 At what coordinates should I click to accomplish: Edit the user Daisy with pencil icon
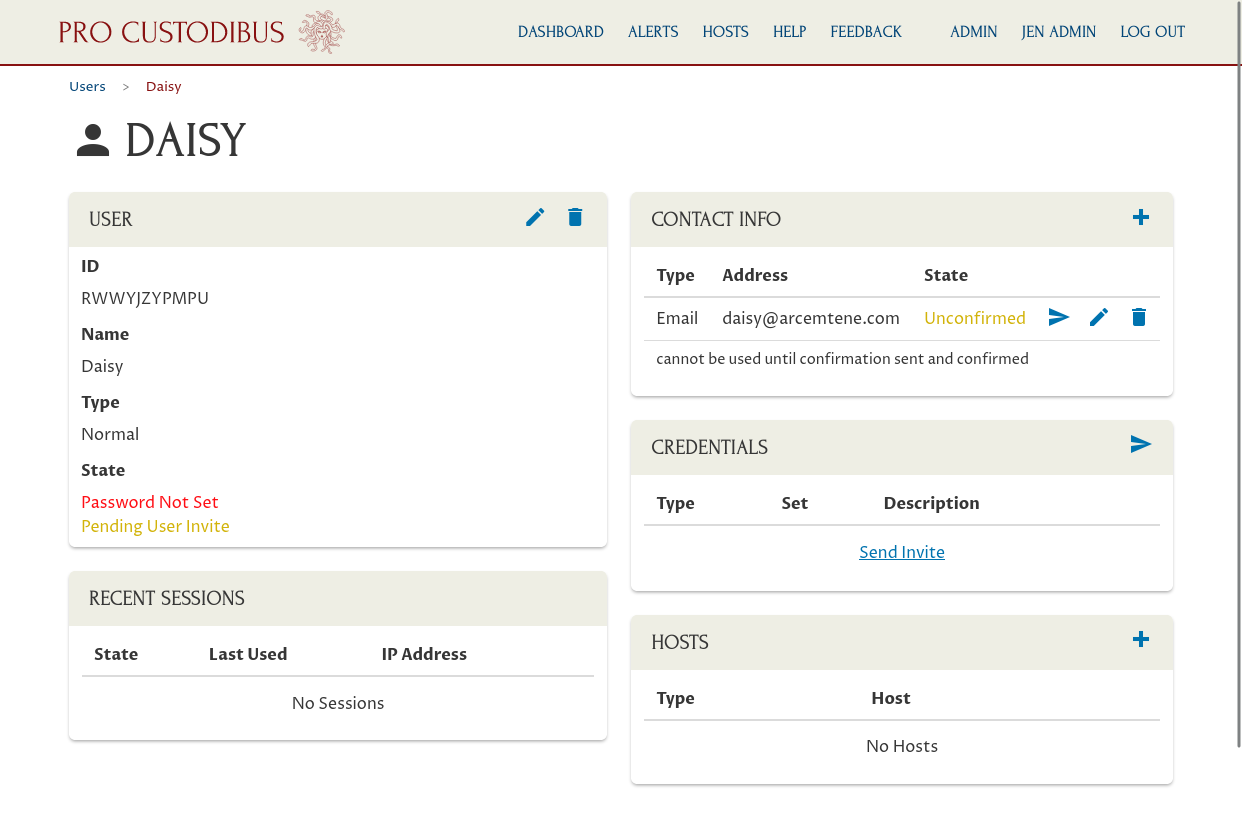pyautogui.click(x=535, y=217)
